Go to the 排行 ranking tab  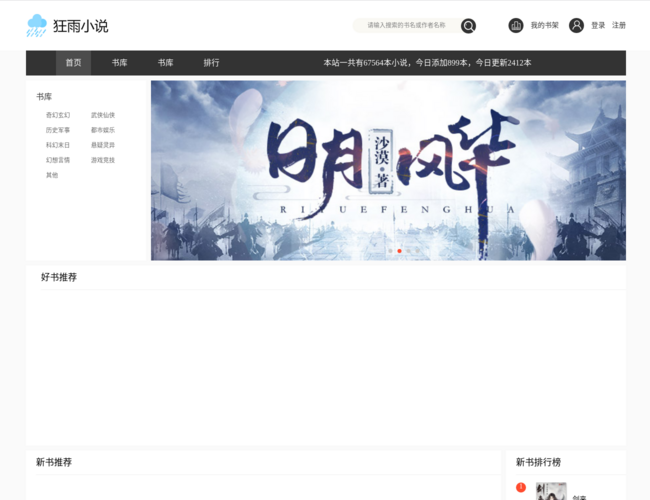click(x=211, y=63)
